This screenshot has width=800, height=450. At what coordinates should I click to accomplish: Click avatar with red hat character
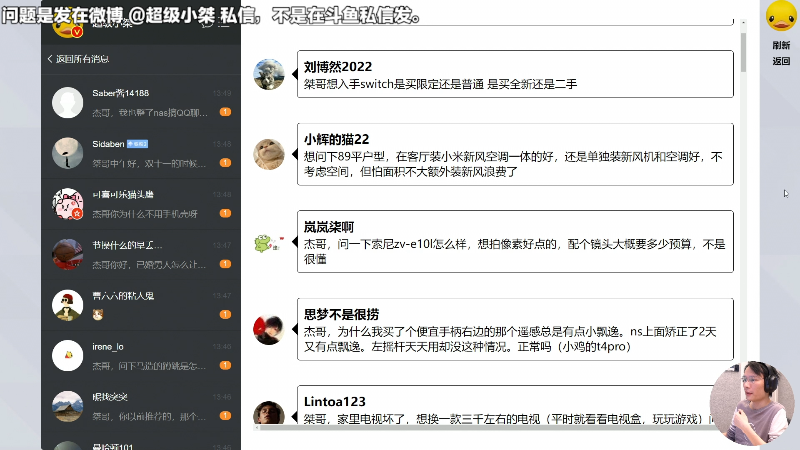(67, 305)
